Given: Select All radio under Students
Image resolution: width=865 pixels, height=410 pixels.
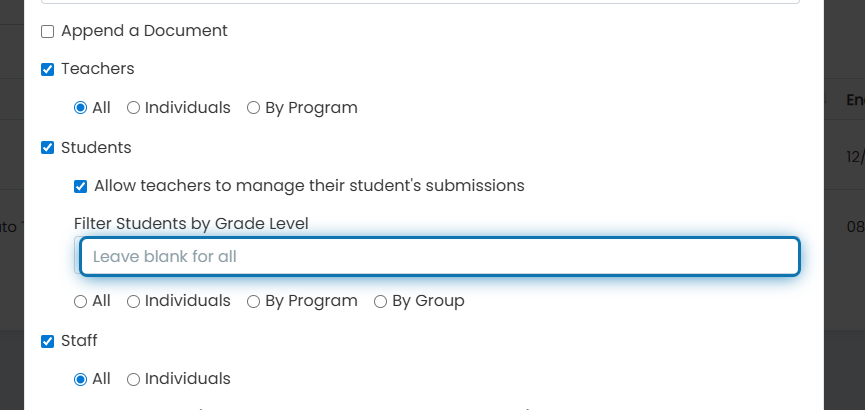Looking at the screenshot, I should (81, 301).
